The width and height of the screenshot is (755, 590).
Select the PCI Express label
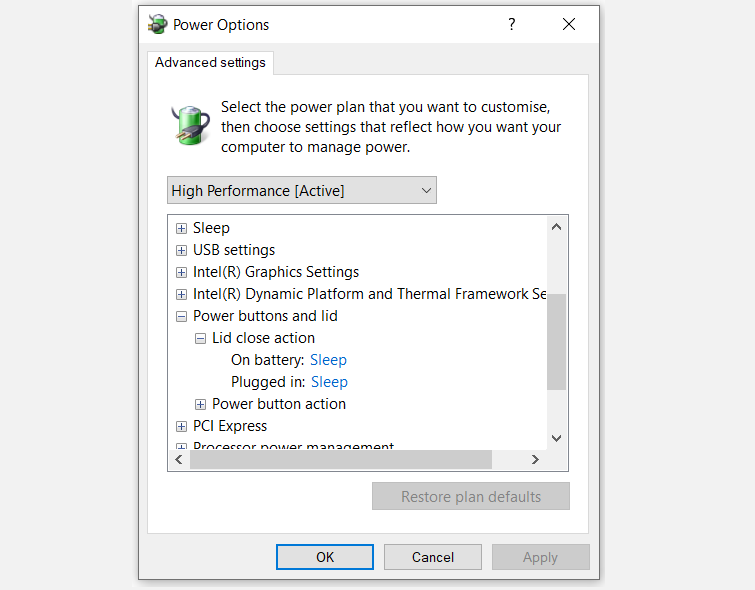tap(230, 426)
